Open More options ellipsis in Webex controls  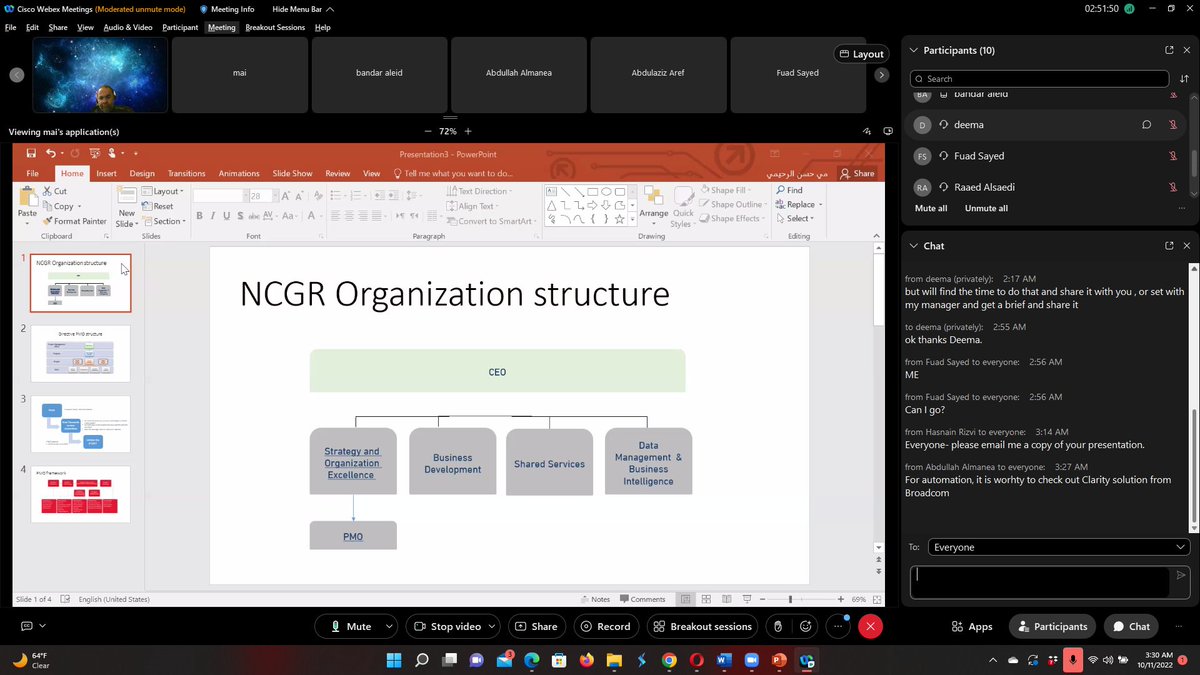[x=839, y=626]
